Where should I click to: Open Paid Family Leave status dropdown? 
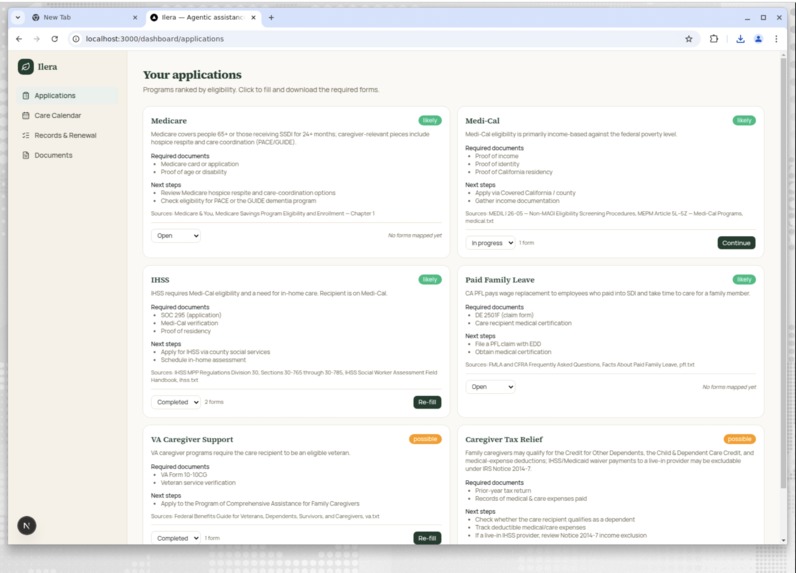coord(490,387)
